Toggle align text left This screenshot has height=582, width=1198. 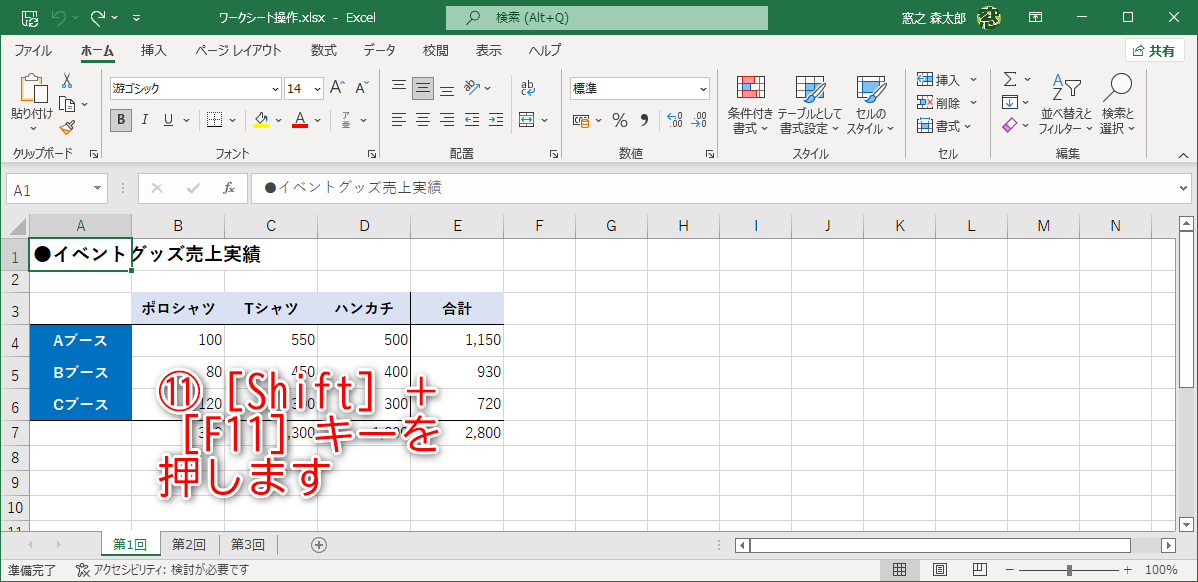pyautogui.click(x=398, y=120)
